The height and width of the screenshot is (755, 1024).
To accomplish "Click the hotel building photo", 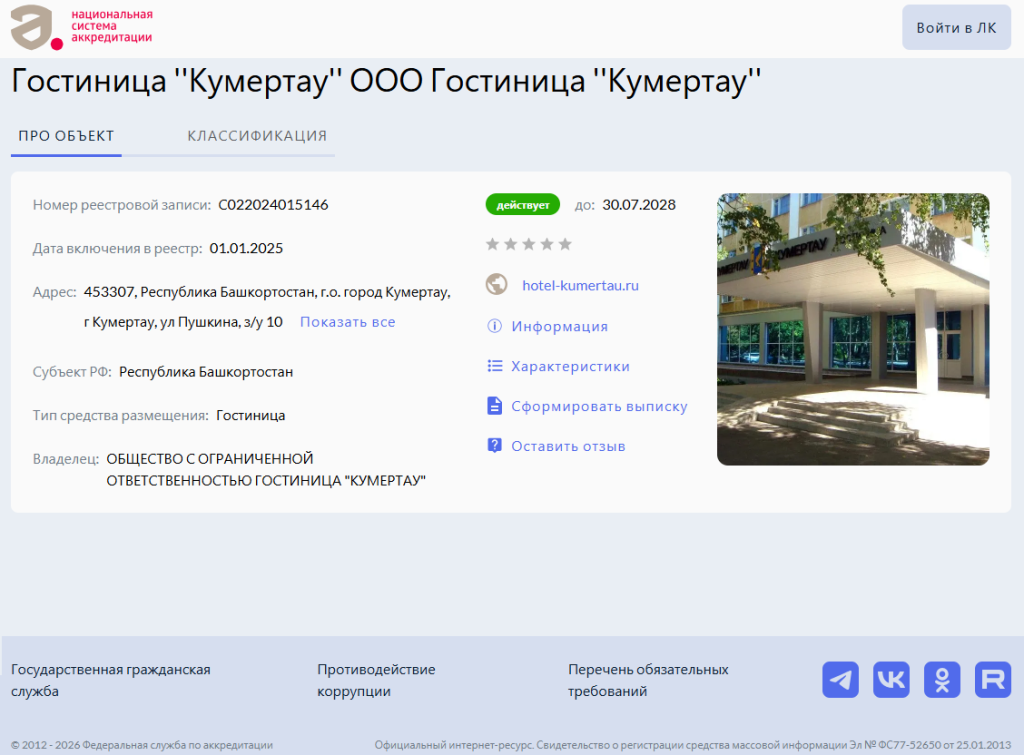I will pos(853,329).
